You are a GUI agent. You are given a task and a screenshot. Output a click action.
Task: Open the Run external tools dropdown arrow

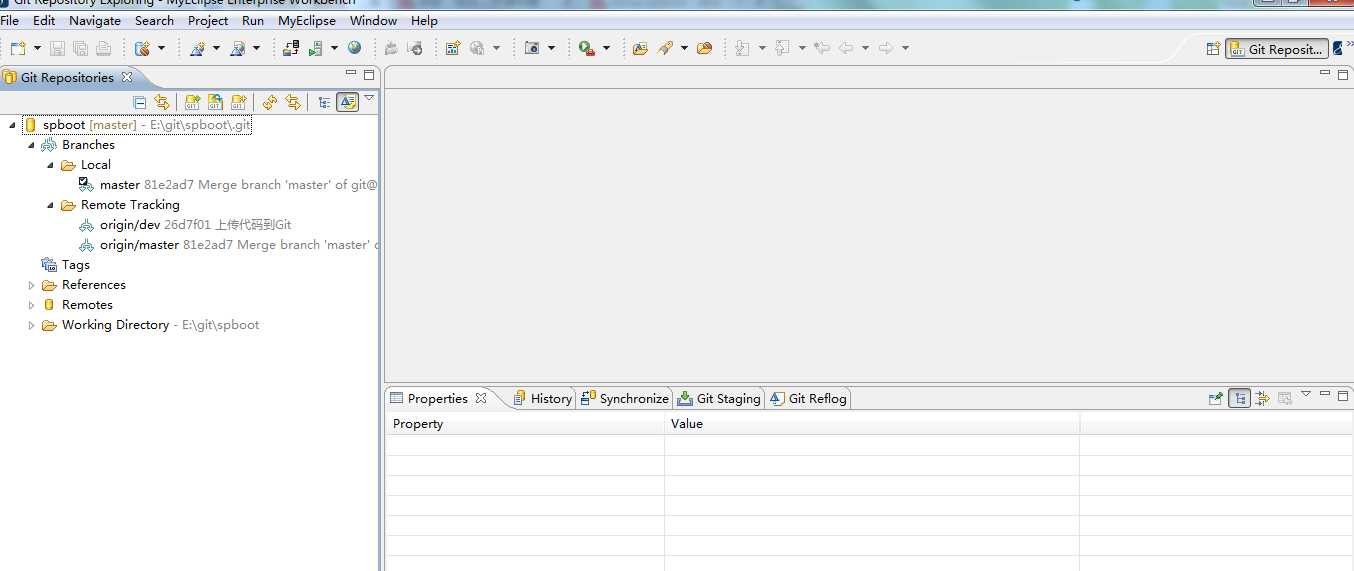coord(606,48)
